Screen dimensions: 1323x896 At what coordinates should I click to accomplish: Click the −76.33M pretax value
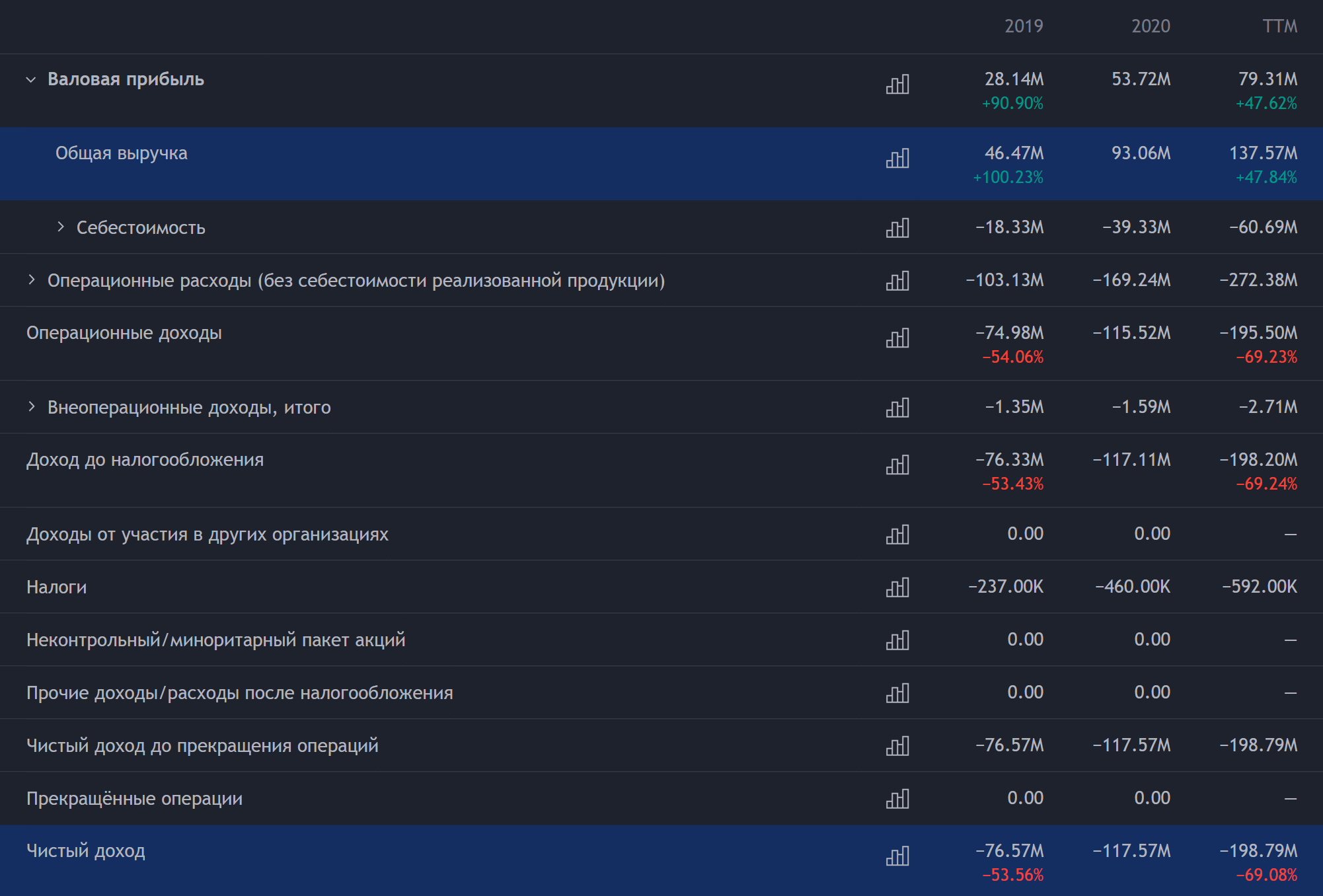click(x=1010, y=460)
